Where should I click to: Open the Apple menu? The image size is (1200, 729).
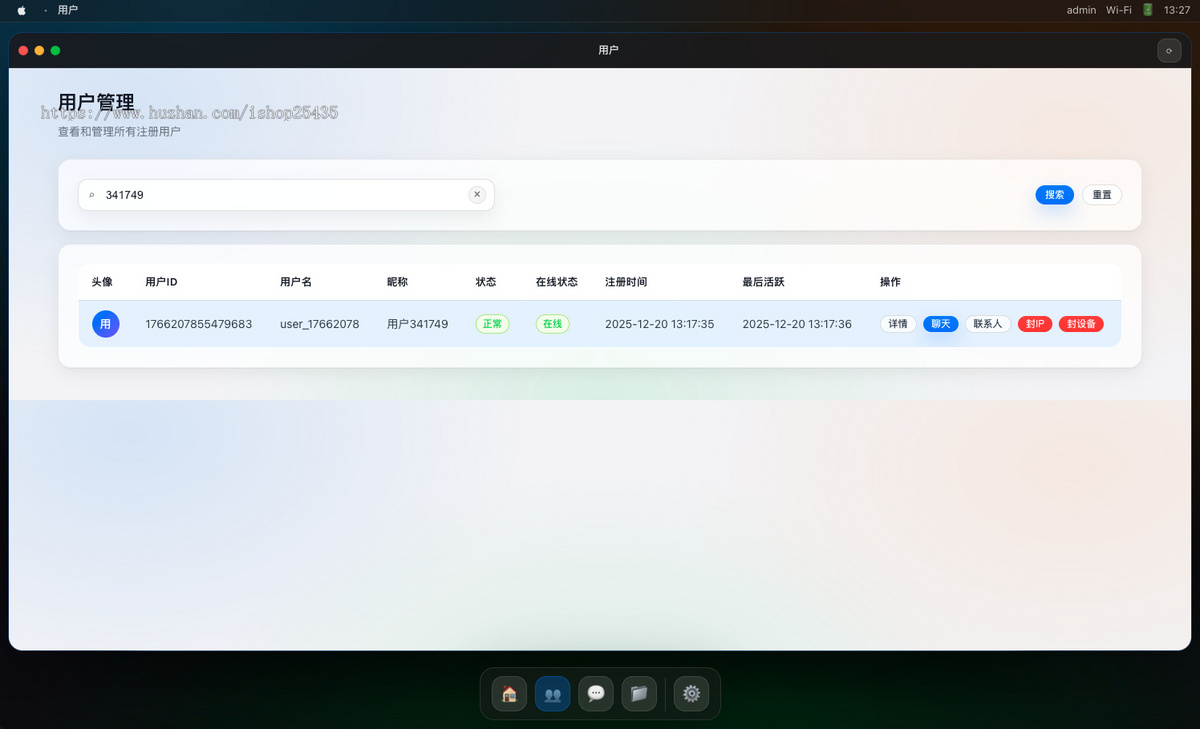click(22, 10)
